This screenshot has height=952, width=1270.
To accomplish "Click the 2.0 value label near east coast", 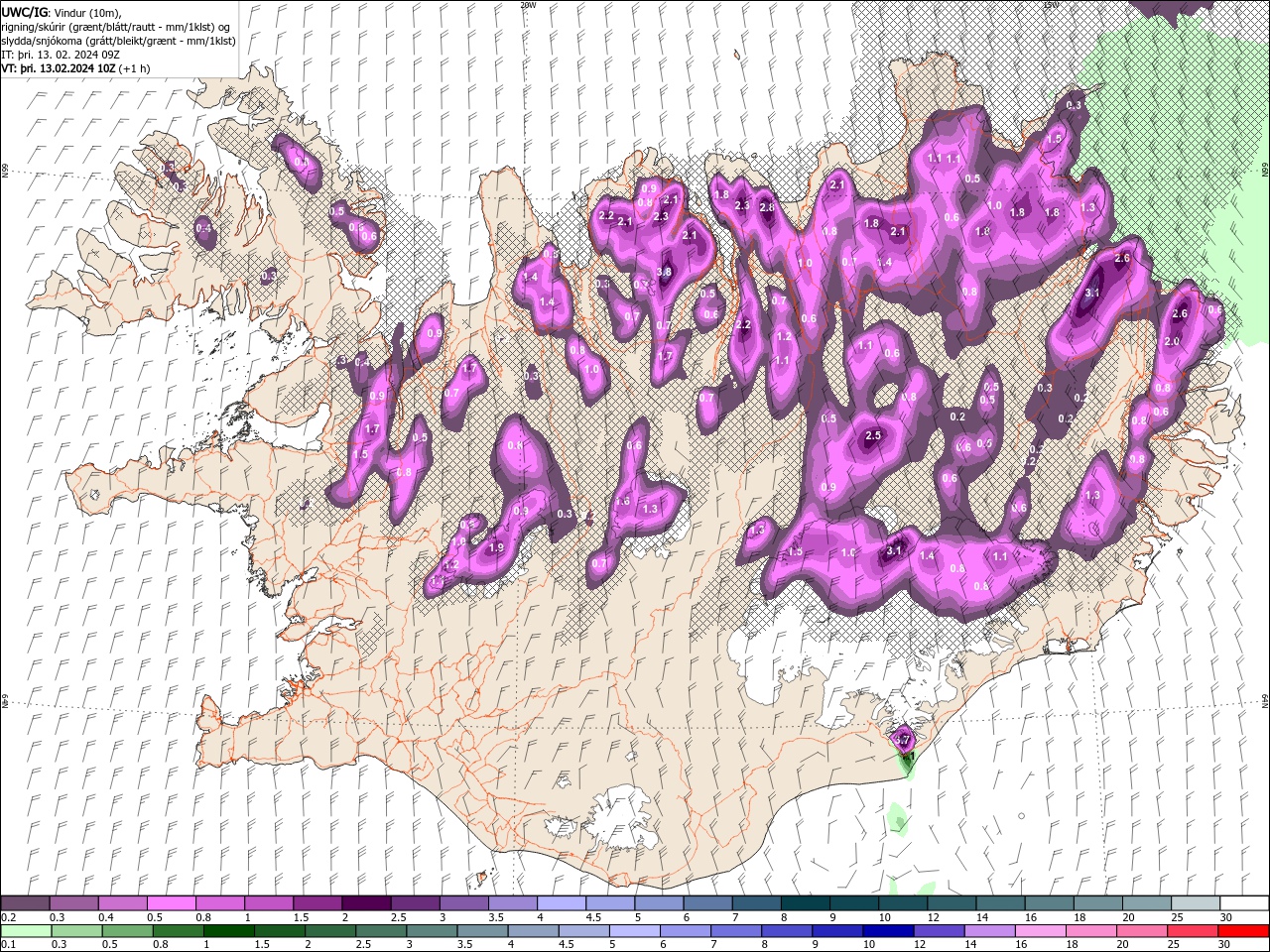I will click(x=1171, y=341).
